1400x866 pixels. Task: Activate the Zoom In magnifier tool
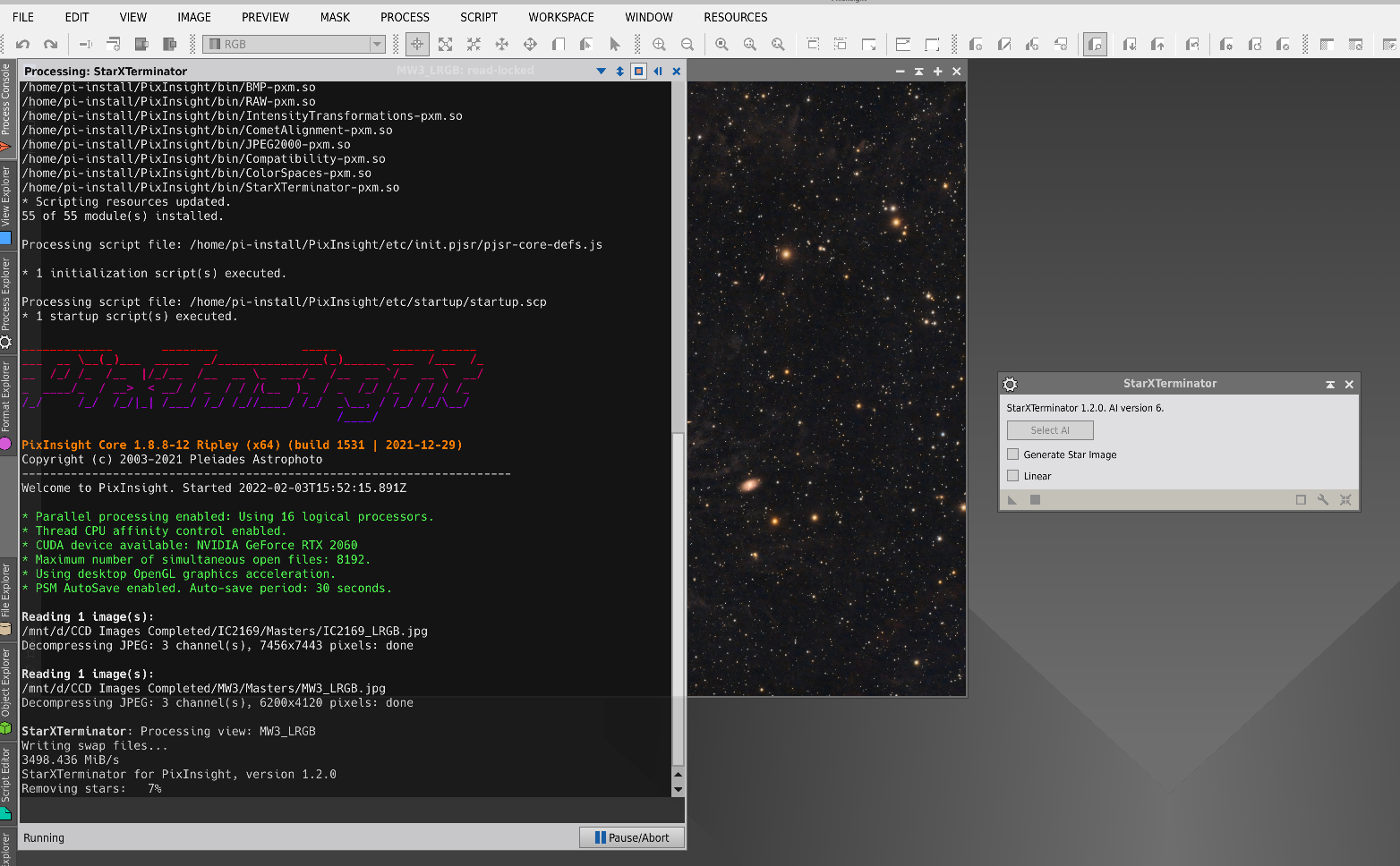[659, 44]
